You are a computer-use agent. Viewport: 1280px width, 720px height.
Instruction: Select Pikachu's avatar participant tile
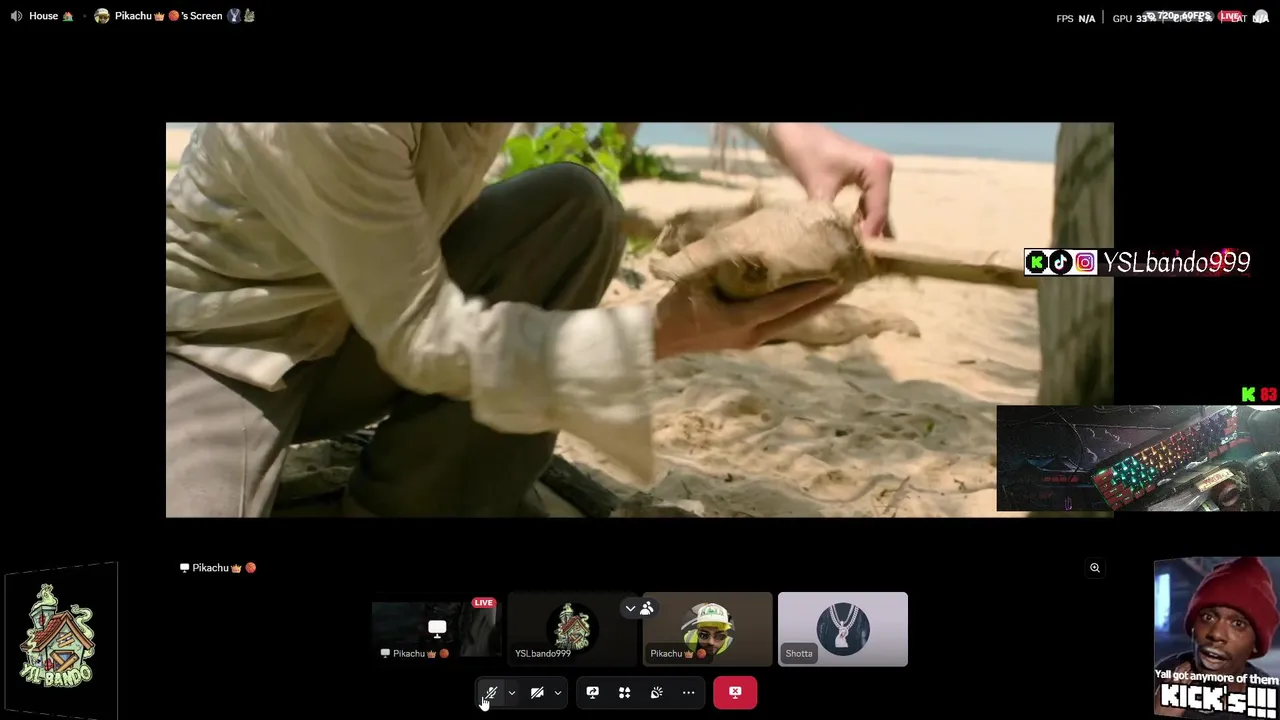point(707,629)
